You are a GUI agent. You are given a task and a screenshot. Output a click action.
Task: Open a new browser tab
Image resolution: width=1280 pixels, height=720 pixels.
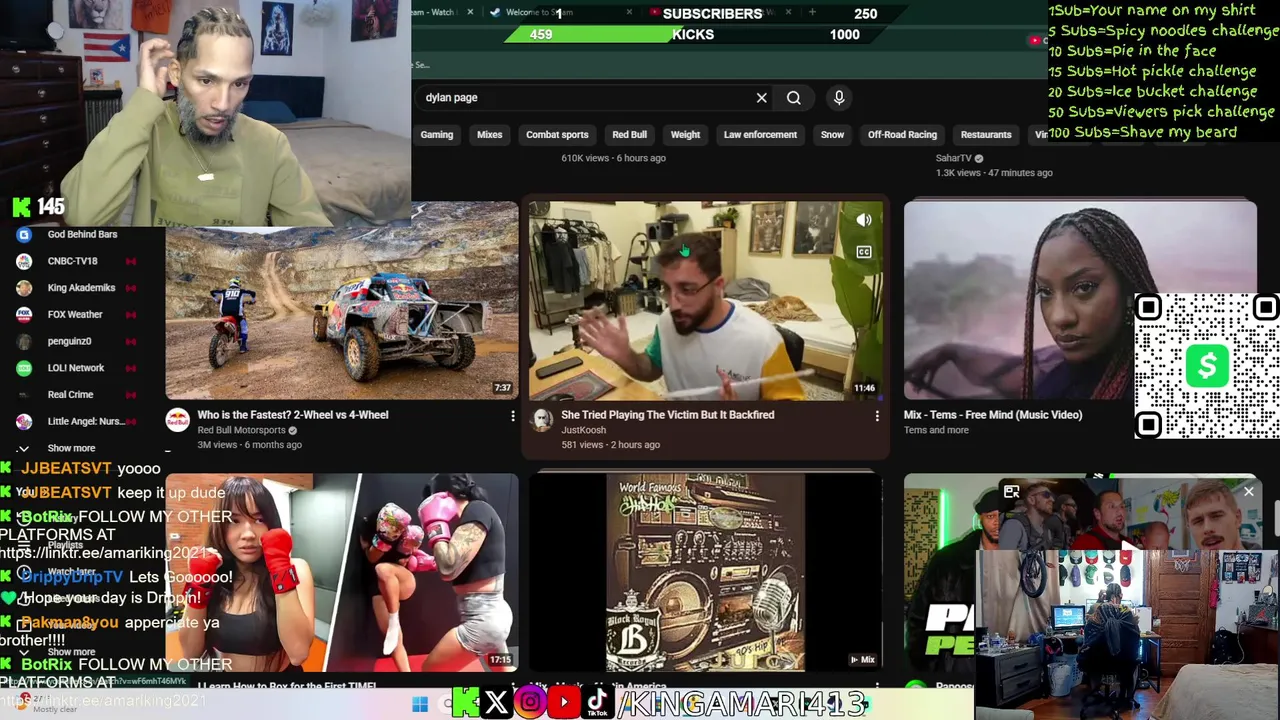(x=812, y=12)
